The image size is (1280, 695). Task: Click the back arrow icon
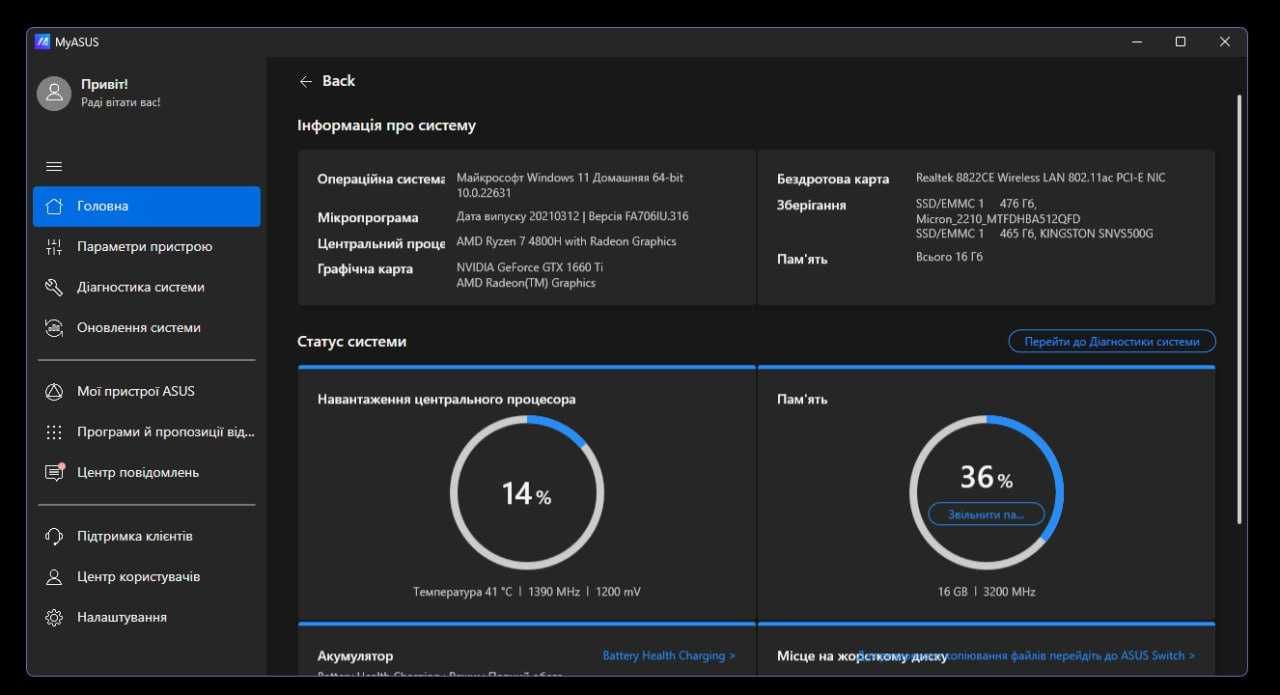click(306, 81)
